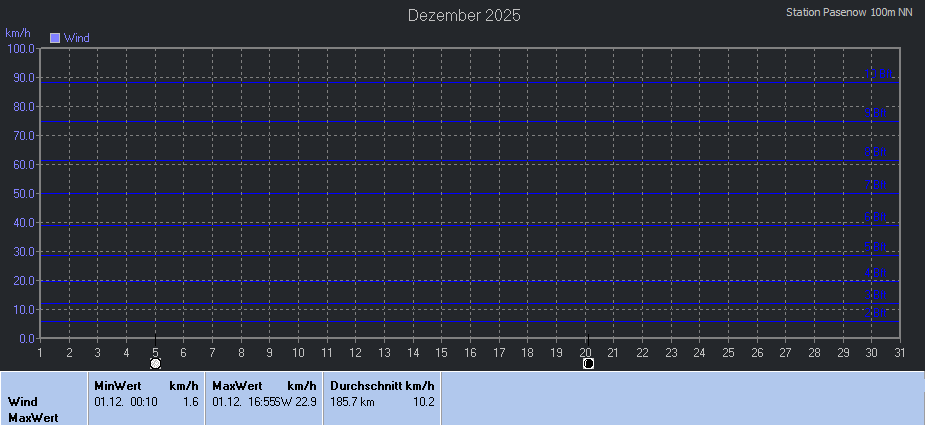The image size is (925, 425).
Task: Select the 2 Bft marker on the right
Action: point(876,313)
